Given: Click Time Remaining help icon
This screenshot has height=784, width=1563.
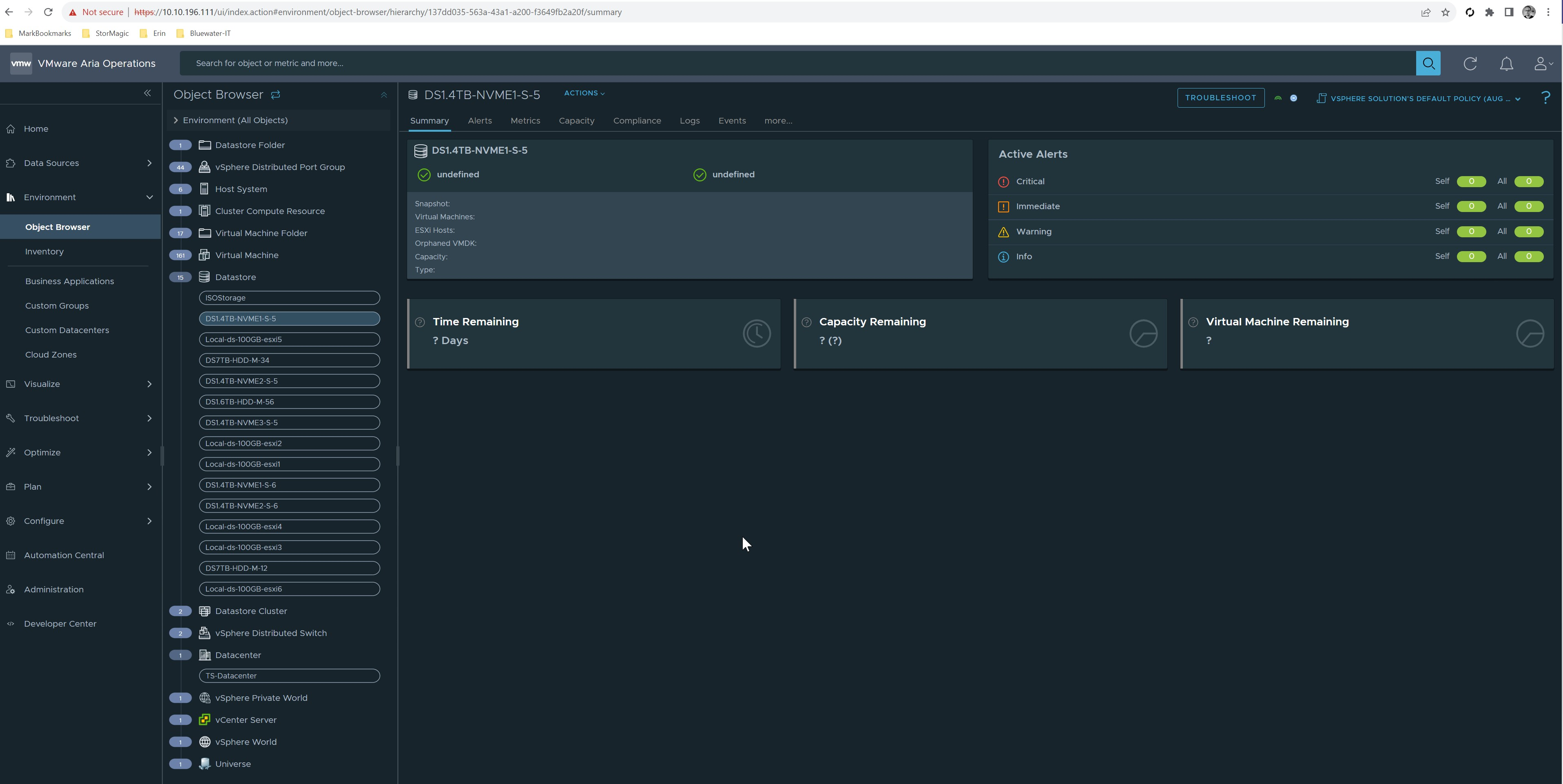Looking at the screenshot, I should (420, 322).
